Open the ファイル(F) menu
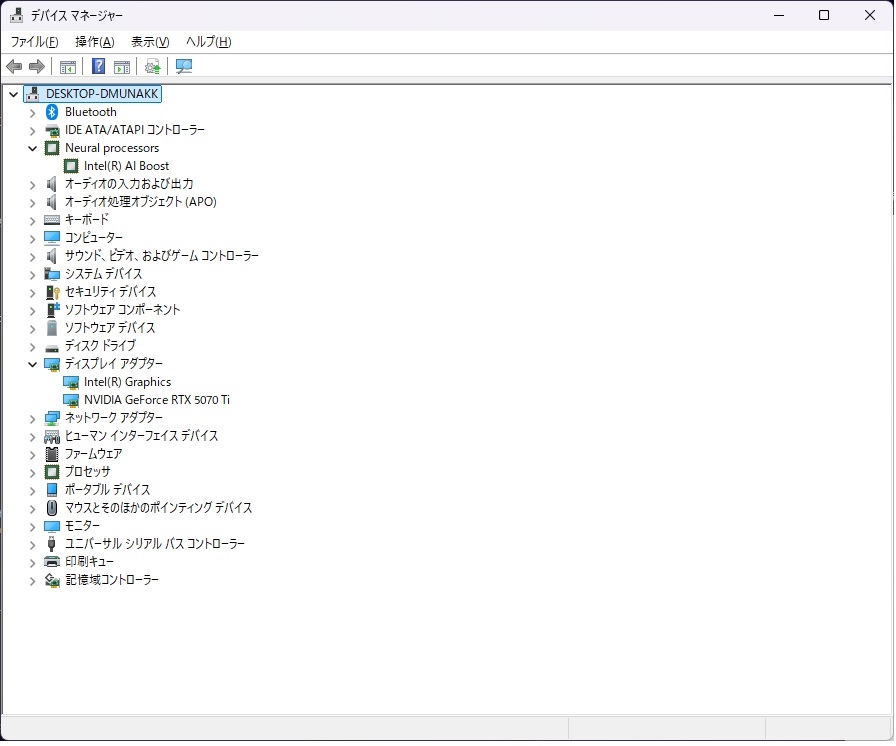This screenshot has height=746, width=896. [34, 42]
